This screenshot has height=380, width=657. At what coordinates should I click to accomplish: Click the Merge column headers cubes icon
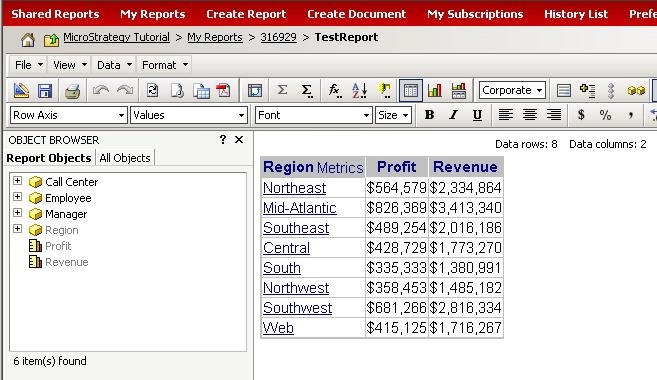tap(636, 90)
